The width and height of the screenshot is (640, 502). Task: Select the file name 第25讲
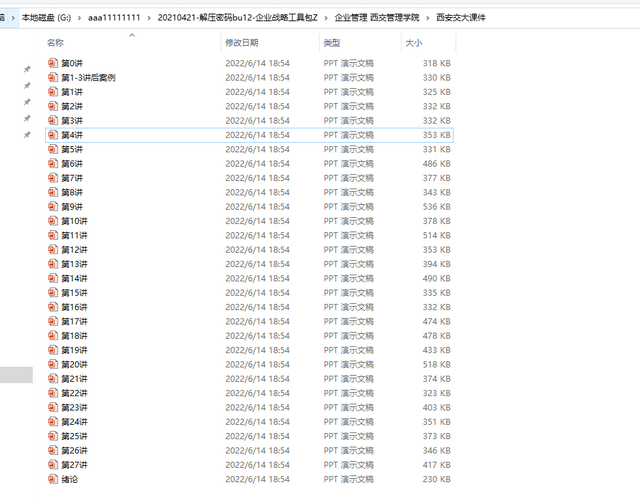[x=74, y=436]
